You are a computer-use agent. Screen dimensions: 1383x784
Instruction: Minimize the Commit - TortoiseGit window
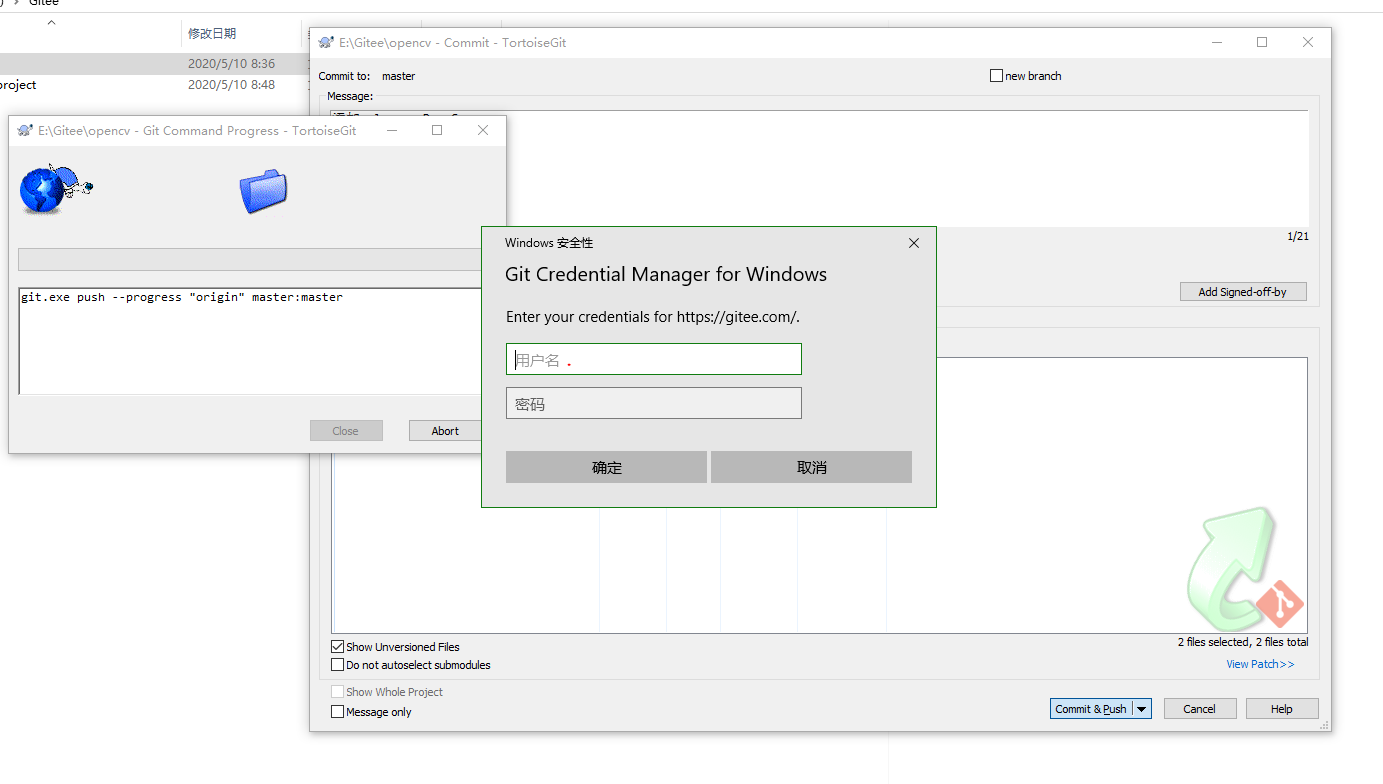[1217, 42]
